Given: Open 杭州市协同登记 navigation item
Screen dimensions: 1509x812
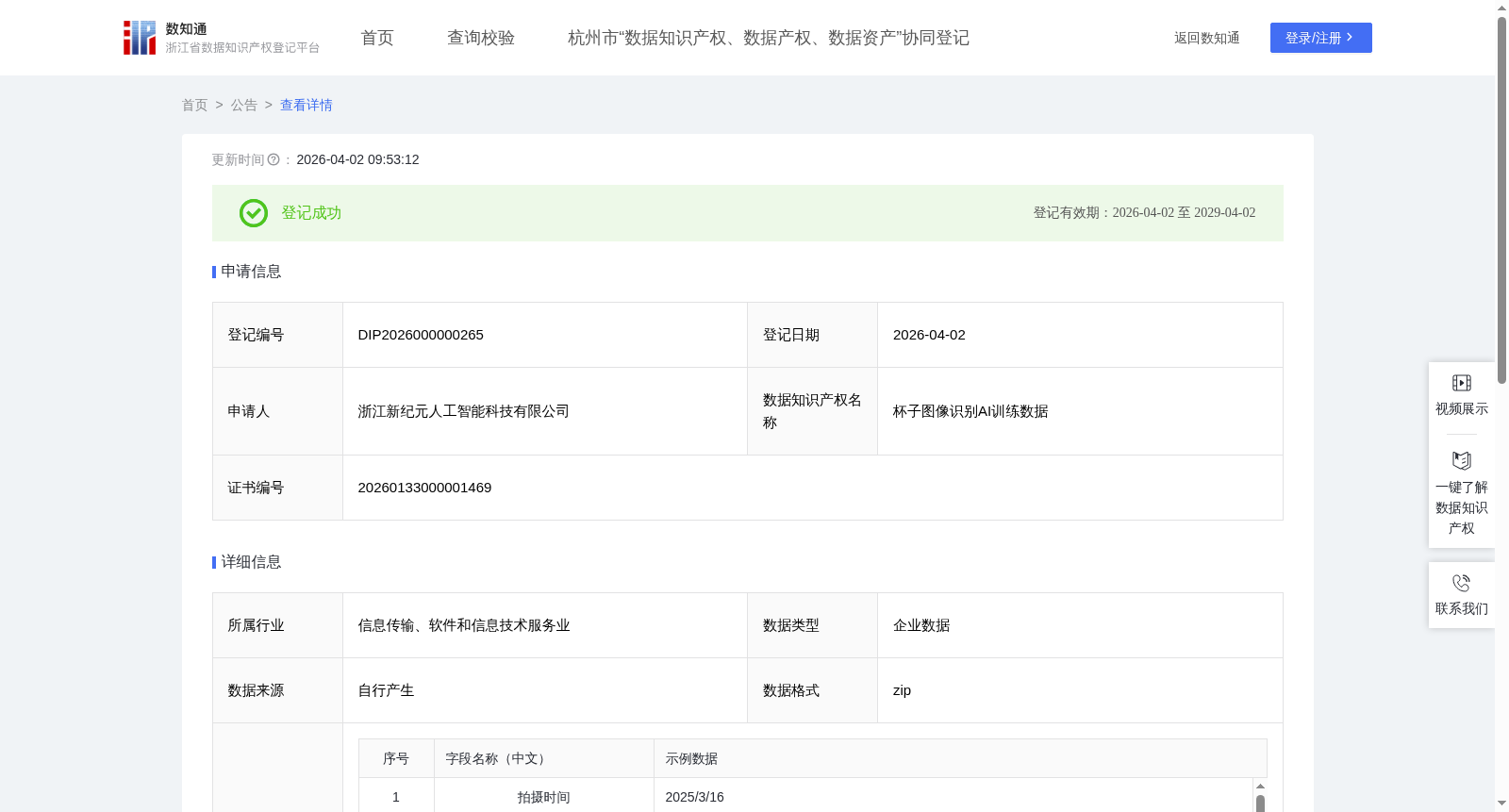Looking at the screenshot, I should point(769,38).
